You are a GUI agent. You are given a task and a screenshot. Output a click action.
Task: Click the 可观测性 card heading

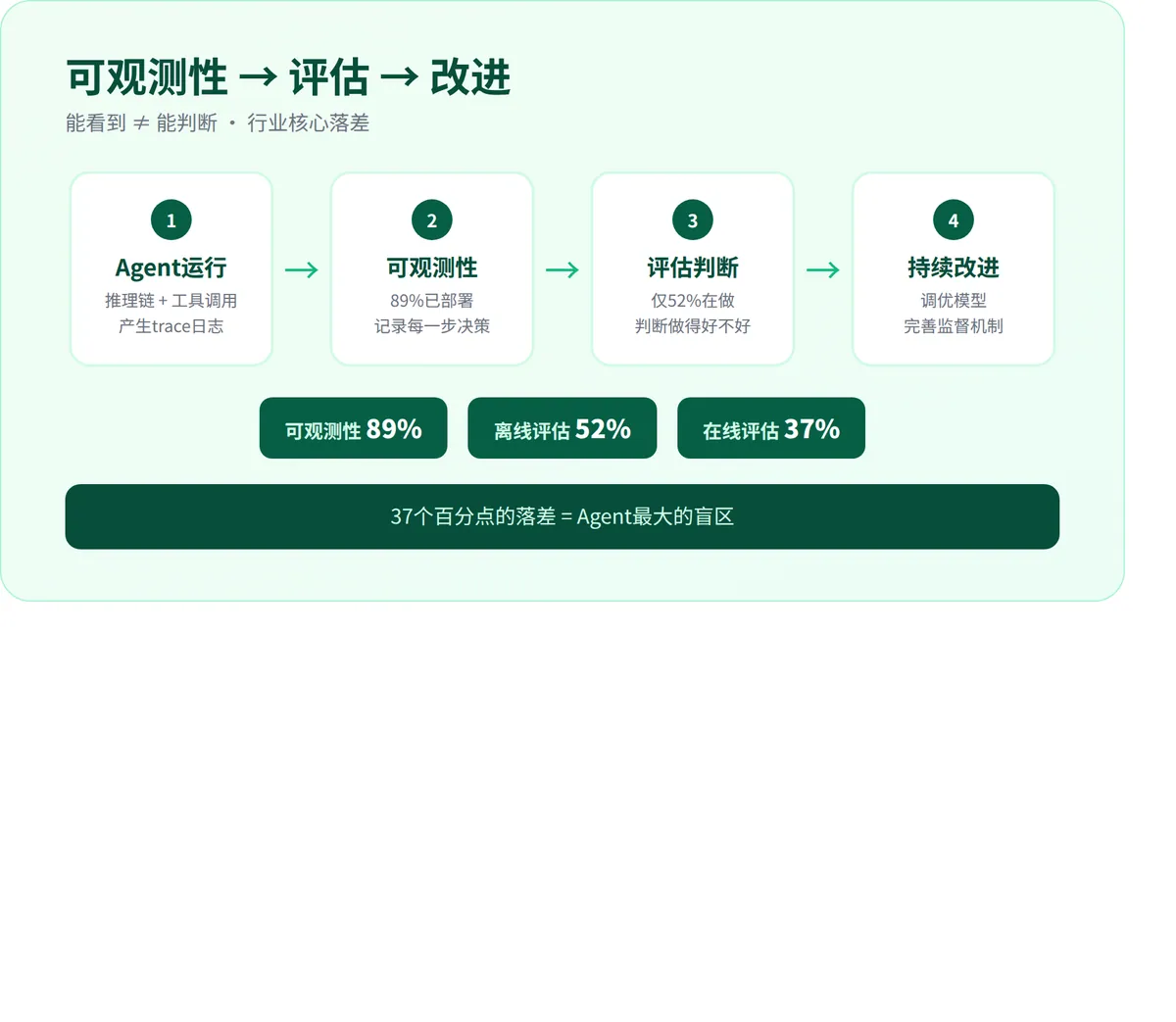432,268
